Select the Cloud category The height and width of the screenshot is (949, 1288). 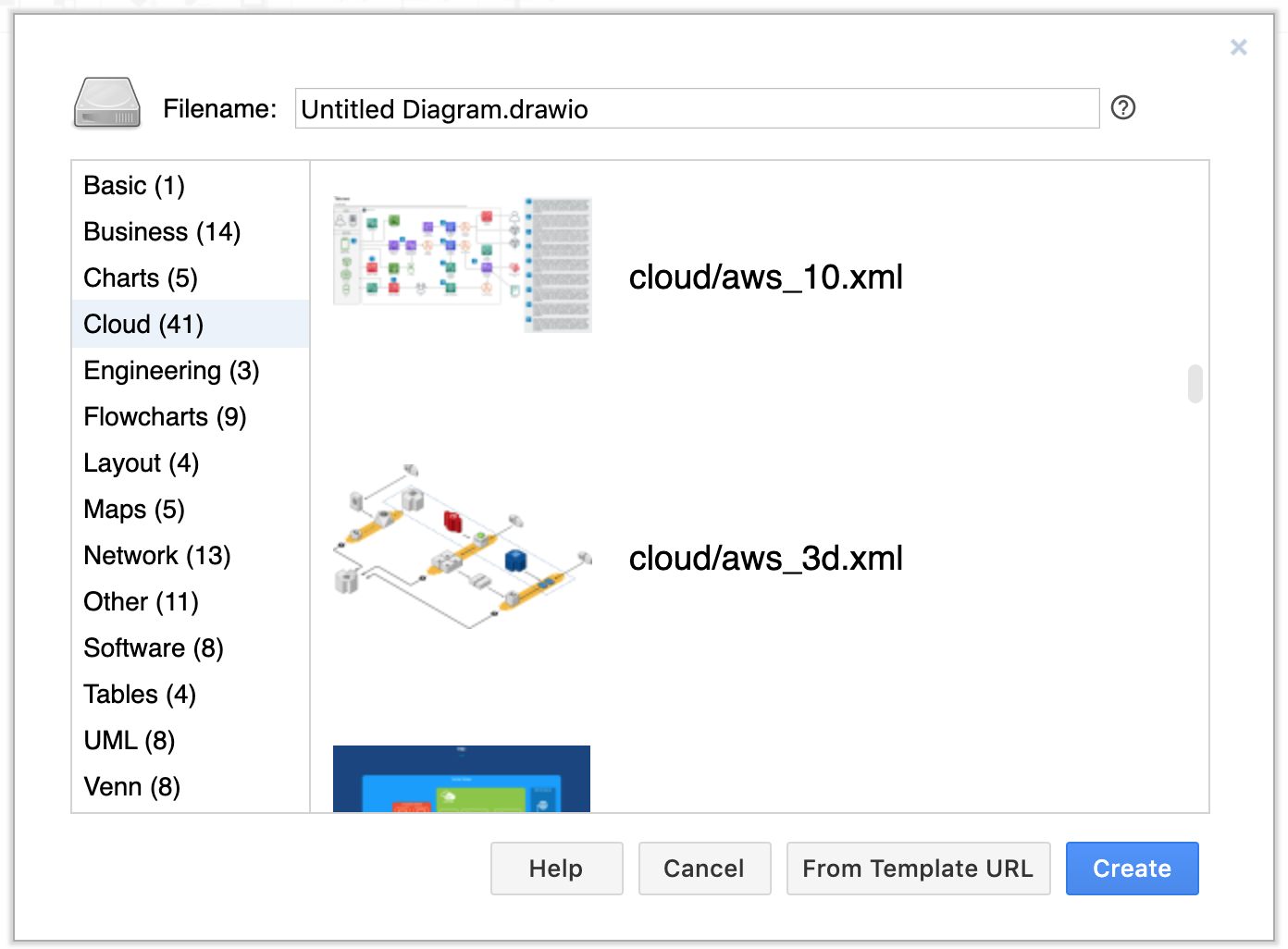[x=142, y=324]
